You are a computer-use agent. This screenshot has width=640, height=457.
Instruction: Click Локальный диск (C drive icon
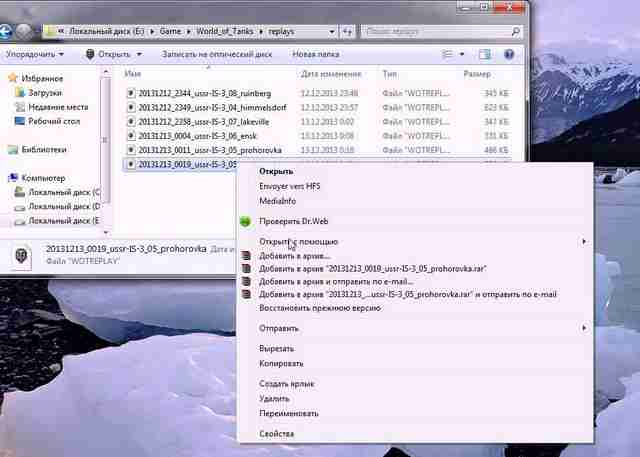20,192
